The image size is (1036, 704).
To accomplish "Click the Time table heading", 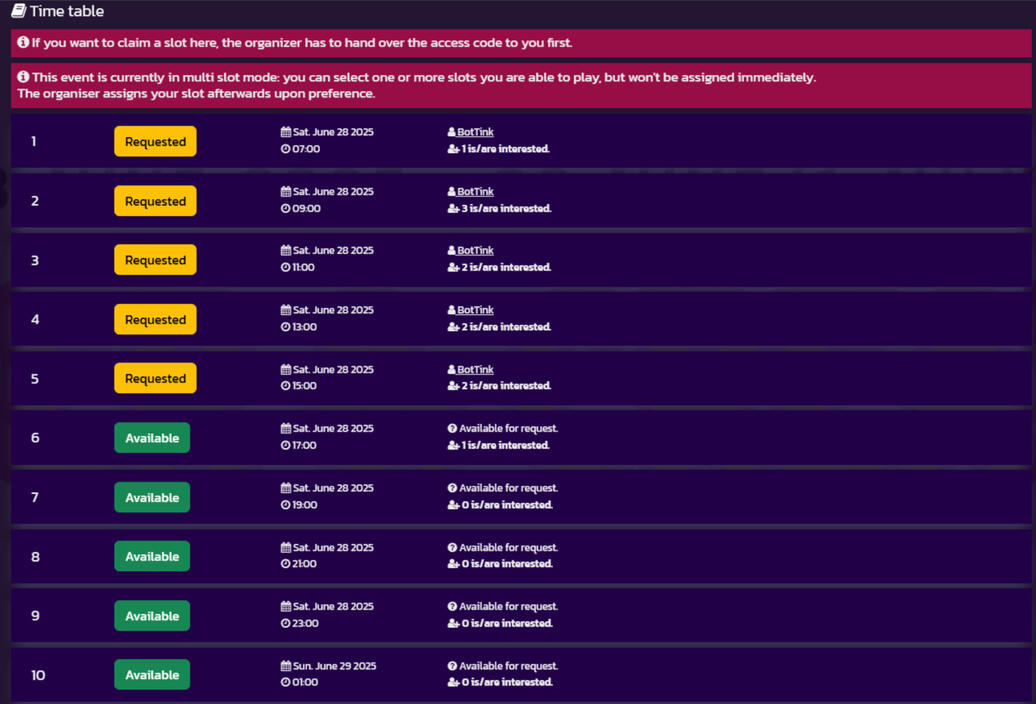I will coord(66,12).
